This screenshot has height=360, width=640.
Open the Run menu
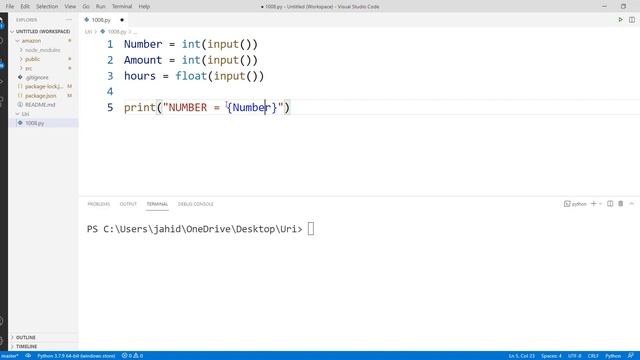[100, 7]
